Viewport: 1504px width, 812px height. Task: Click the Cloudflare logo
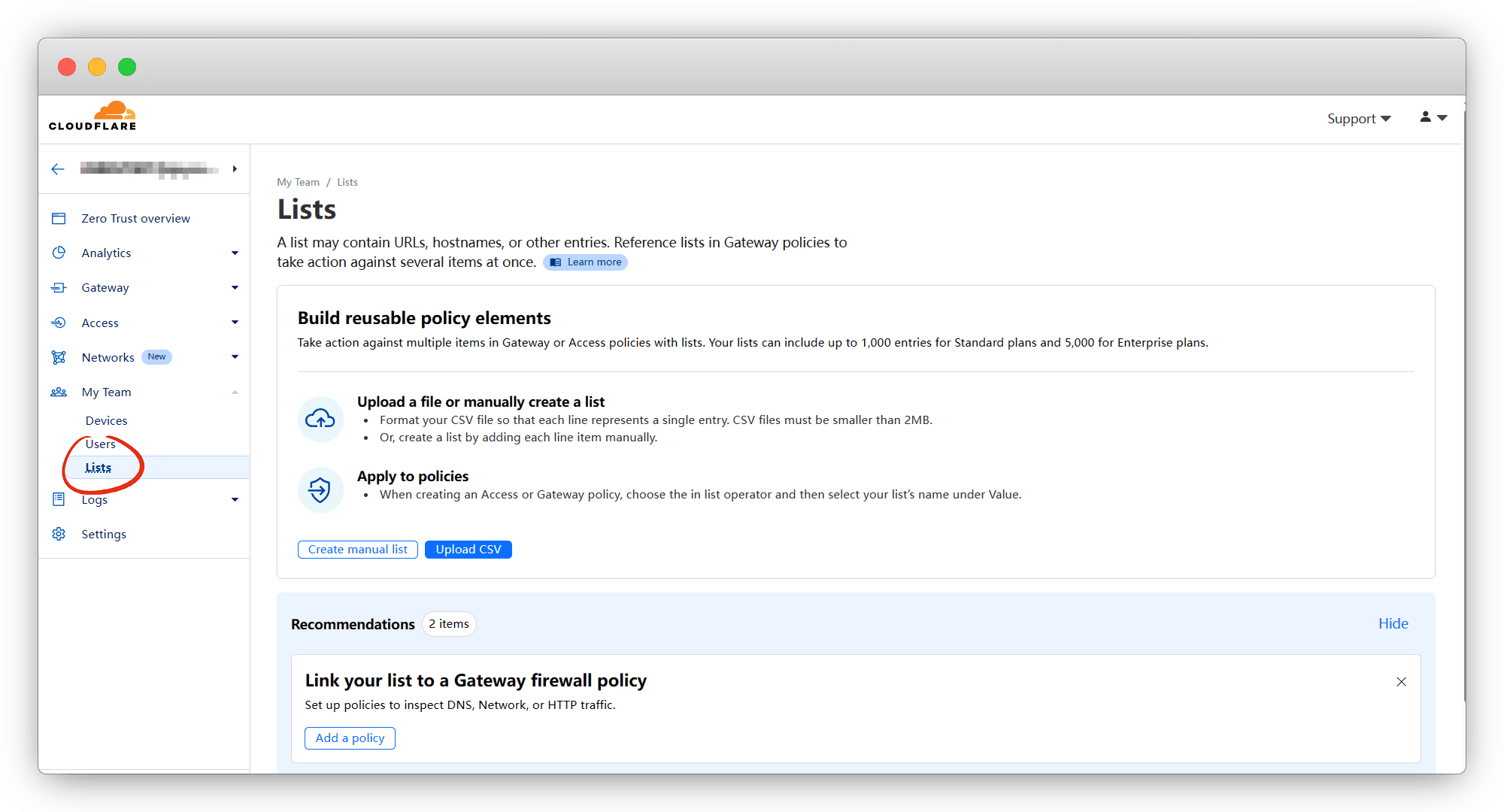pos(92,117)
